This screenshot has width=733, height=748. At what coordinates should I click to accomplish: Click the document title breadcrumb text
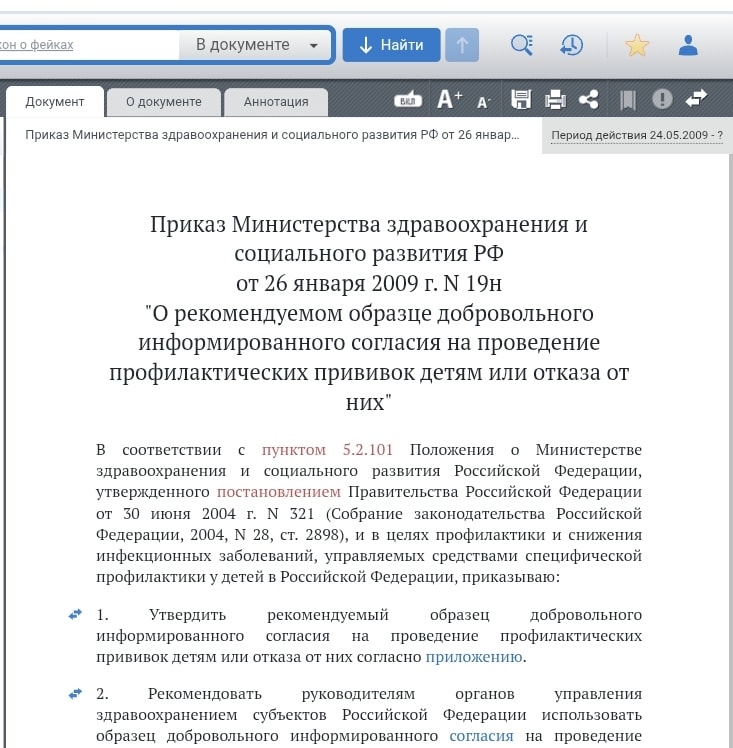coord(272,135)
